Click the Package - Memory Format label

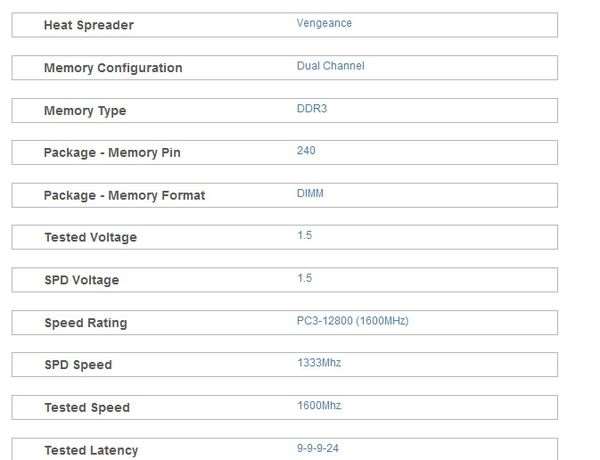coord(124,196)
